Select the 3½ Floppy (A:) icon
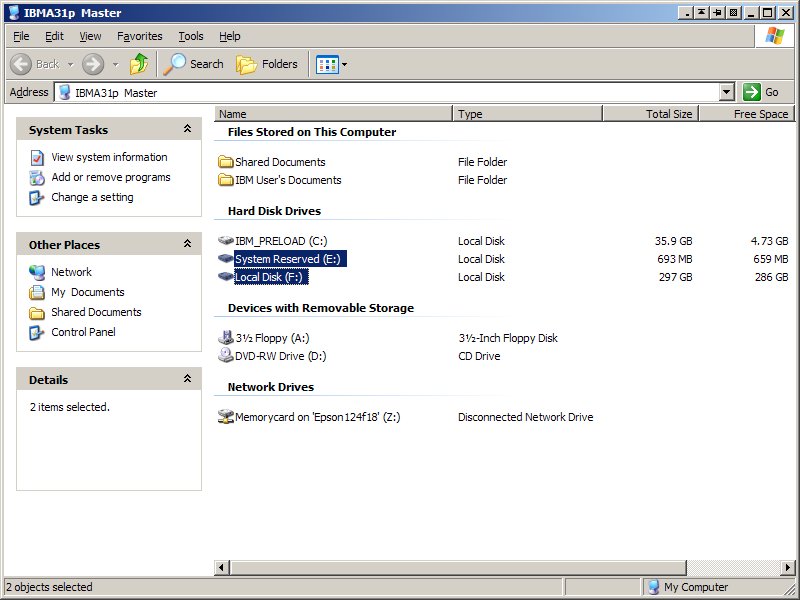This screenshot has height=600, width=800. 225,338
